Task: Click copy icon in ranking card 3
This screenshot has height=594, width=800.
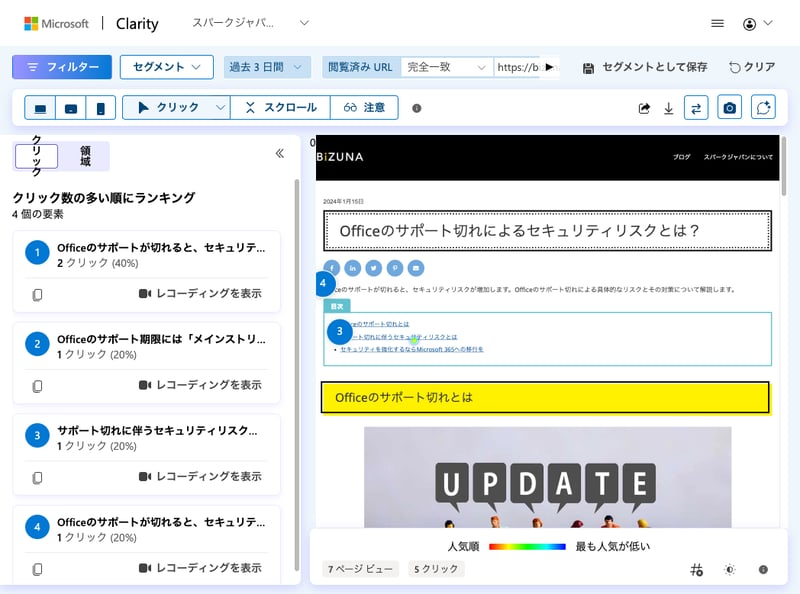Action: pyautogui.click(x=37, y=477)
